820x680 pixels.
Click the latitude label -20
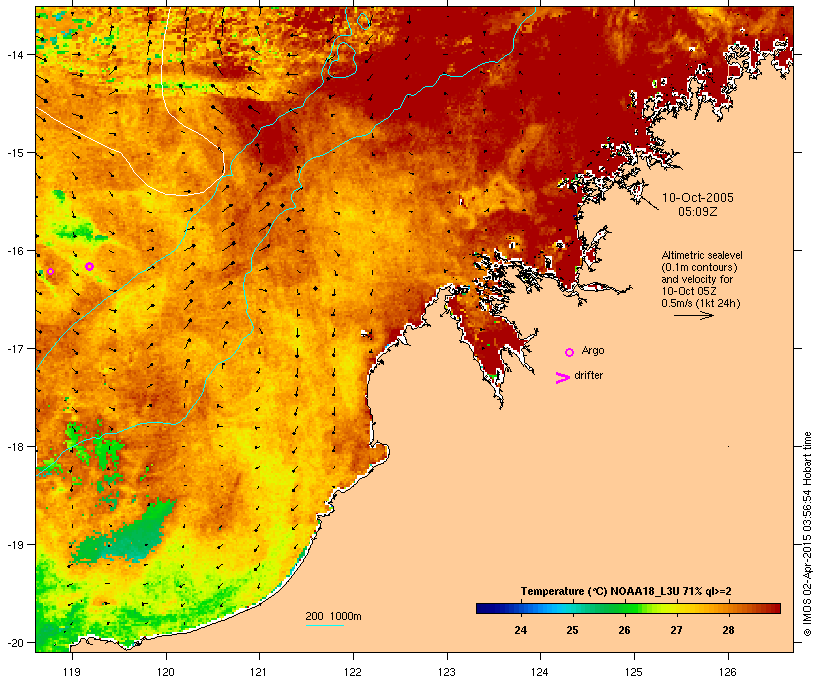tap(14, 643)
